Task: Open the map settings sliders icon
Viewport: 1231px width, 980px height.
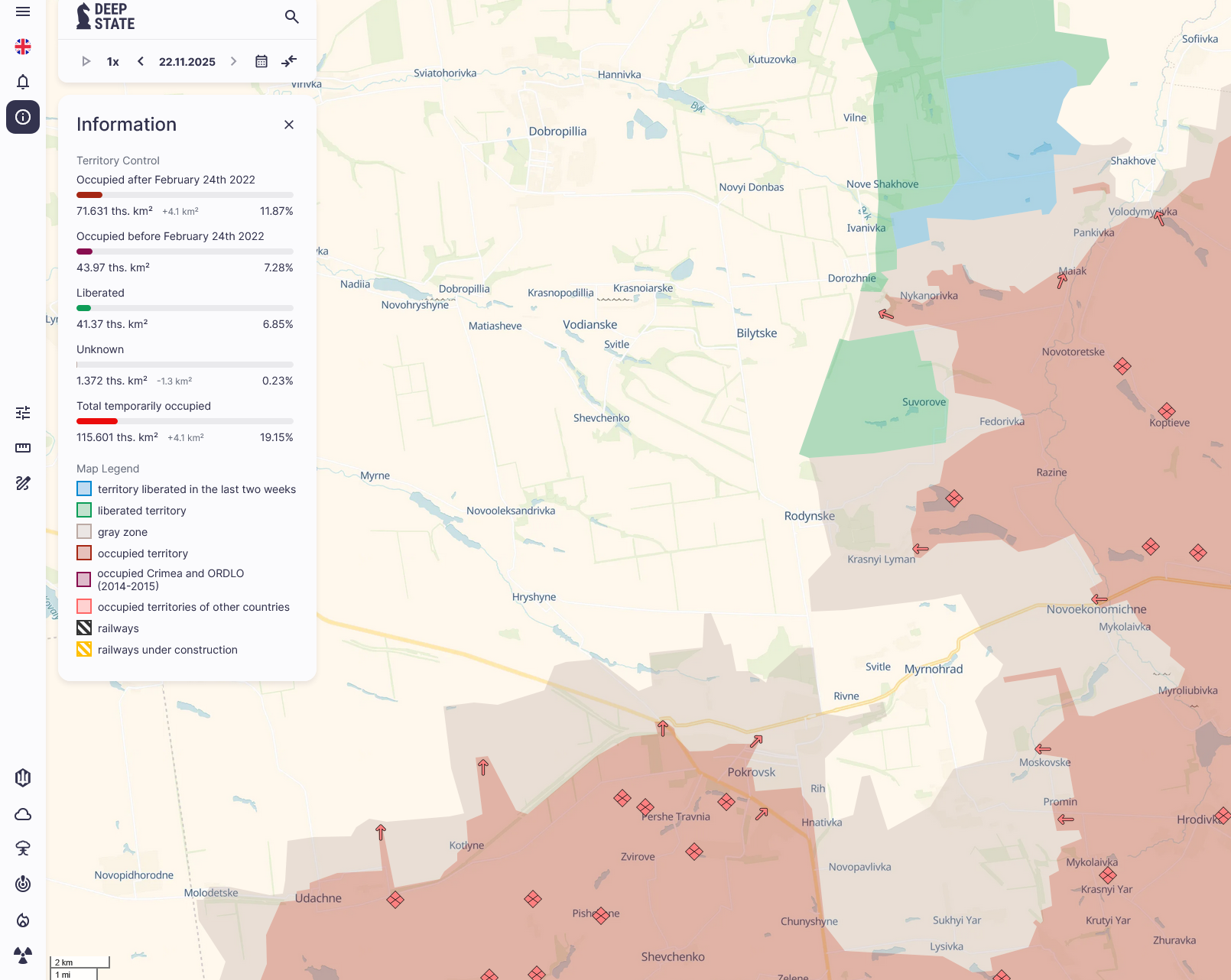Action: tap(23, 413)
